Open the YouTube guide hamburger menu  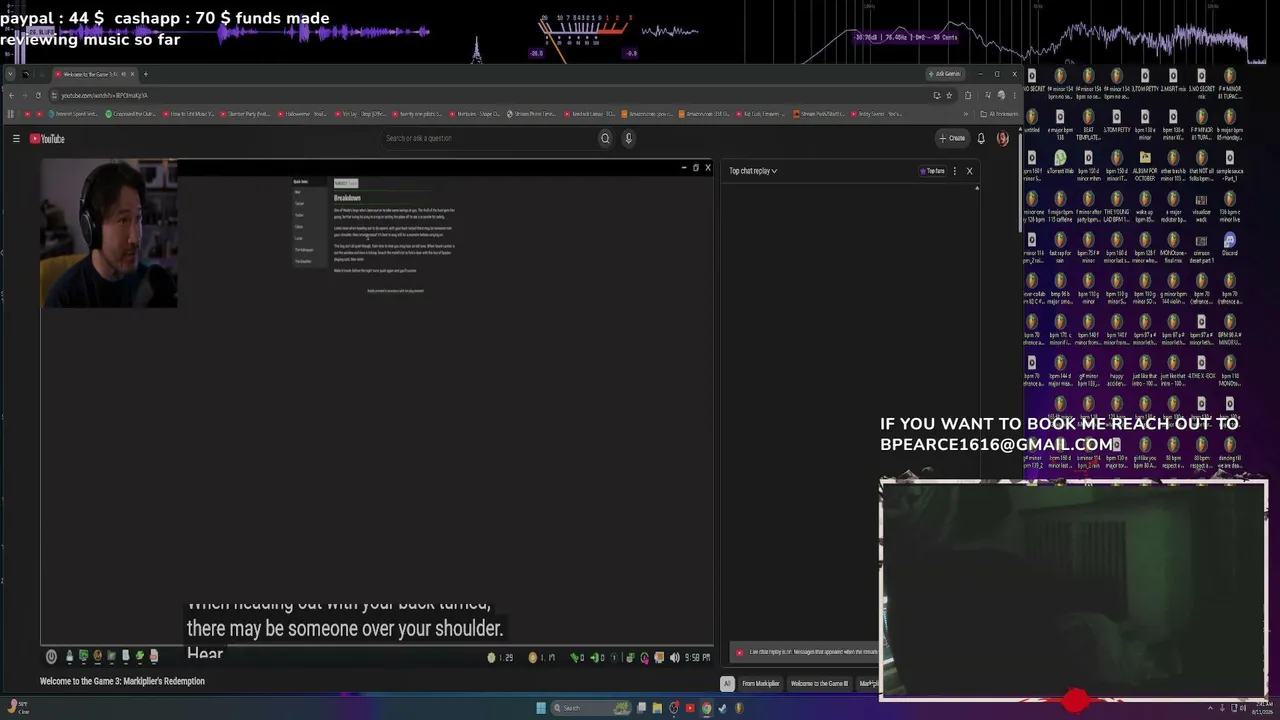(x=16, y=139)
